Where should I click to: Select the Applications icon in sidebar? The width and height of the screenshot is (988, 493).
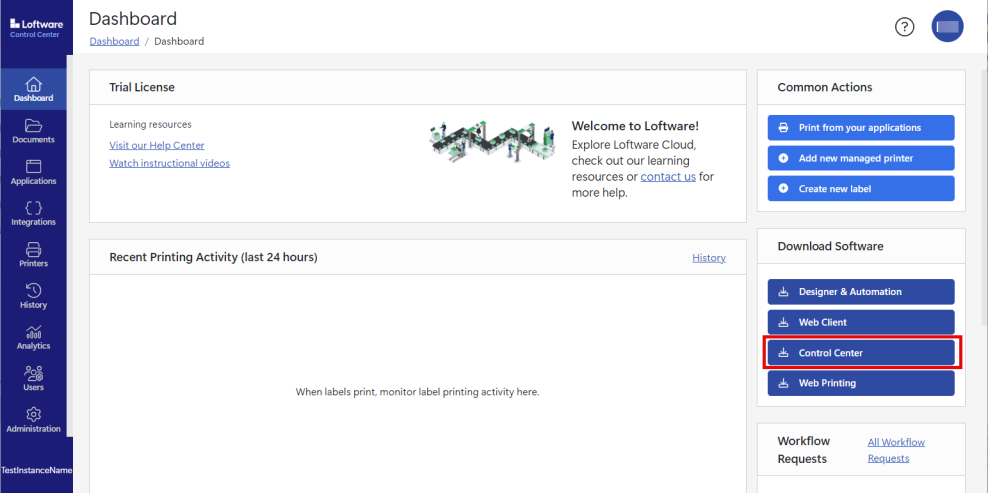pos(33,167)
